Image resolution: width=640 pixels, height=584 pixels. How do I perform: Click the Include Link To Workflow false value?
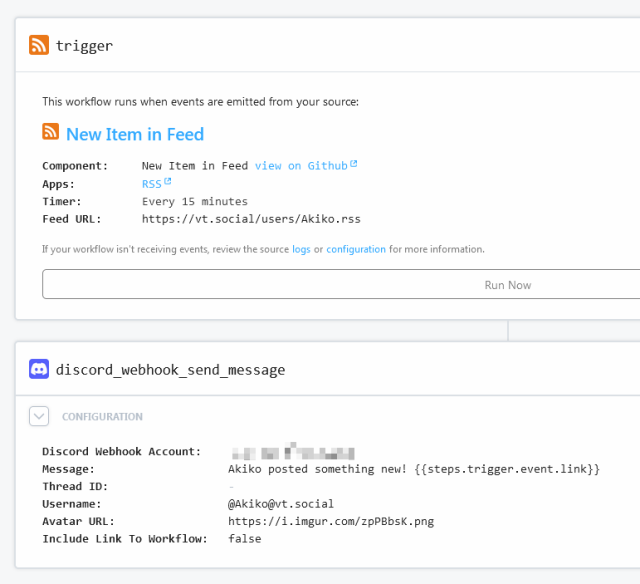[244, 539]
